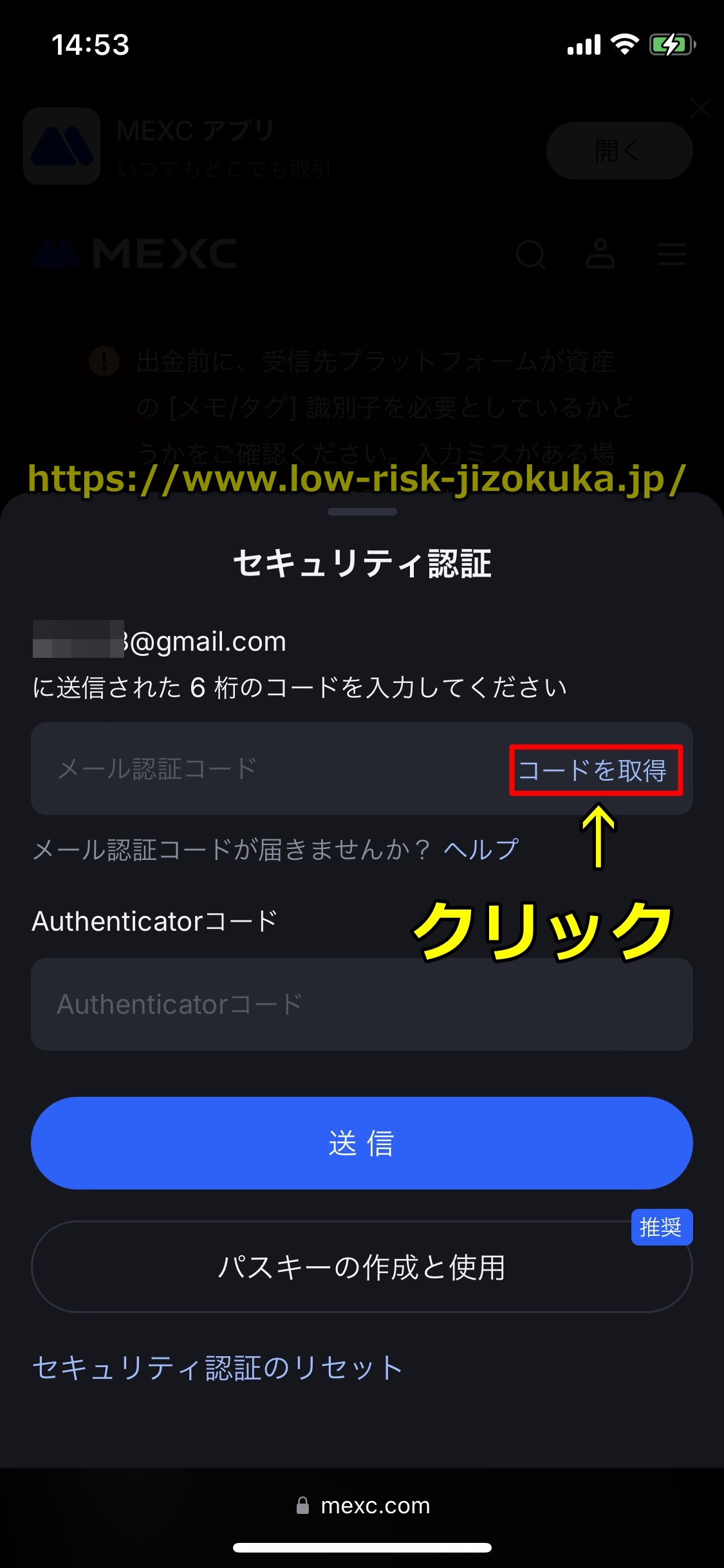Tap the mexc.com address bar
This screenshot has width=724, height=1568.
coord(362,1506)
